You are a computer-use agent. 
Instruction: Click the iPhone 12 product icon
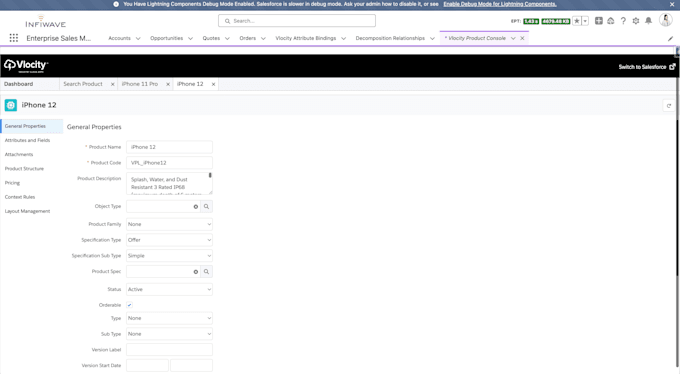11,105
